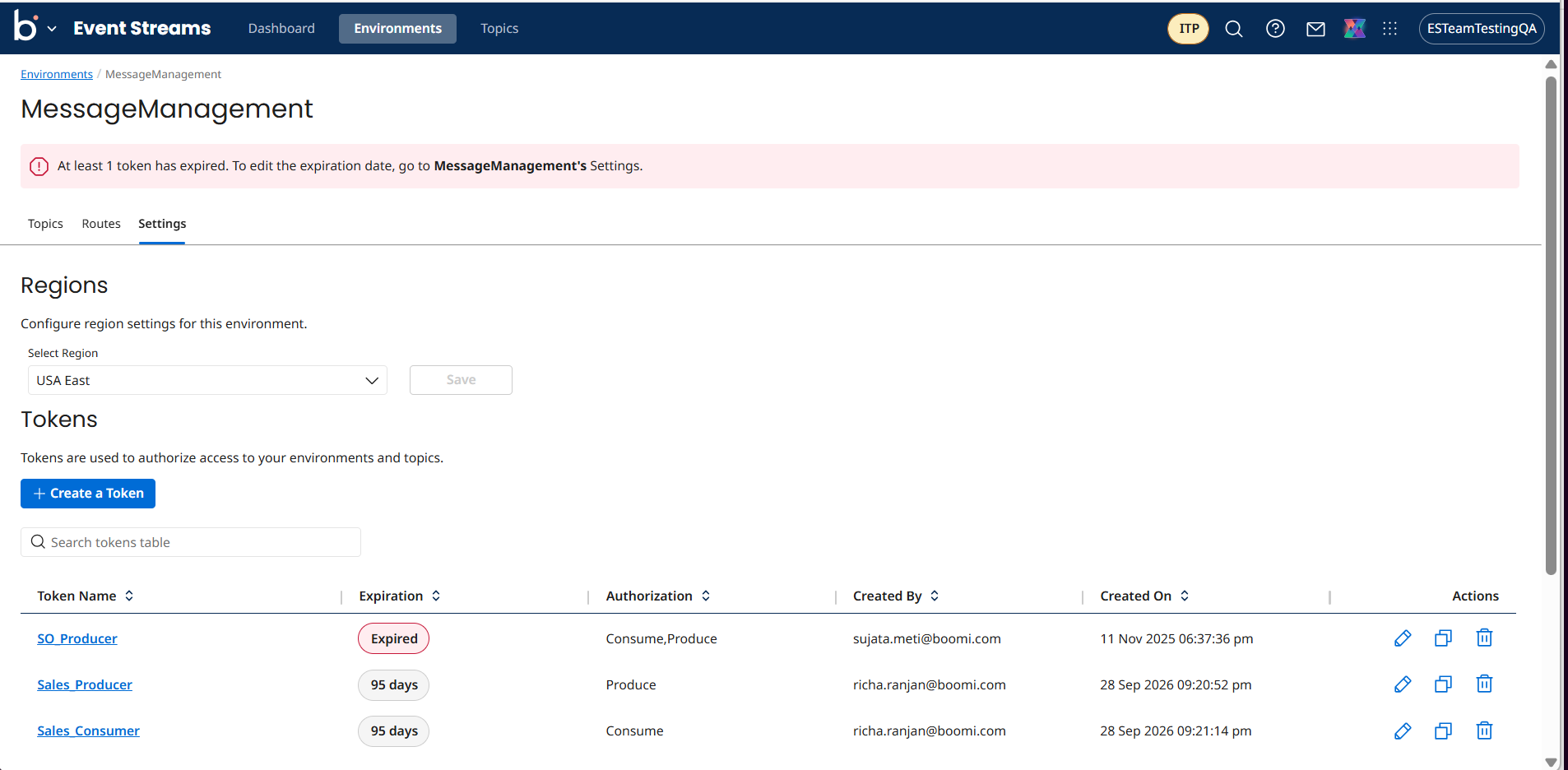Image resolution: width=1568 pixels, height=770 pixels.
Task: Follow the Environments breadcrumb link
Action: pyautogui.click(x=57, y=74)
